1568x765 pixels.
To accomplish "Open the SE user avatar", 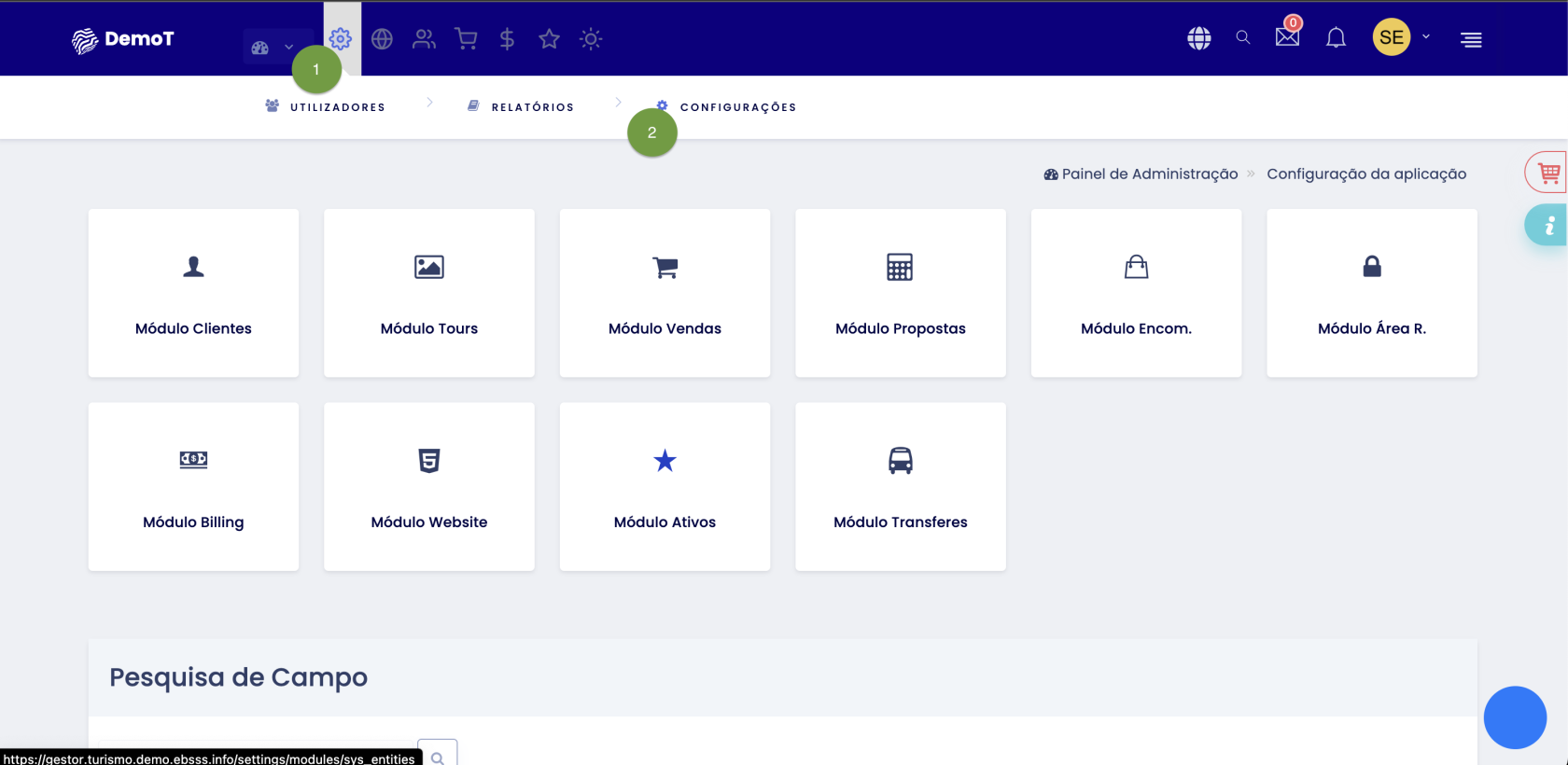I will pyautogui.click(x=1391, y=37).
